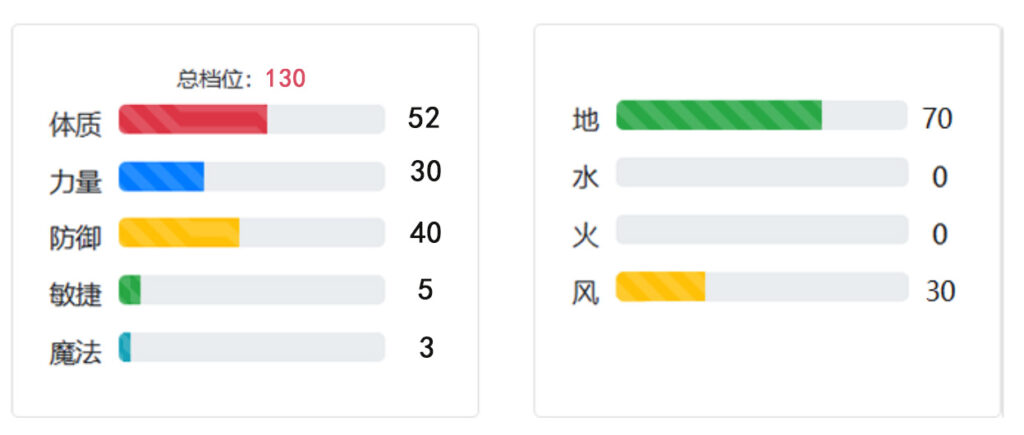Click the empty 火 element bar
Viewport: 1024px width, 435px height.
pos(762,229)
